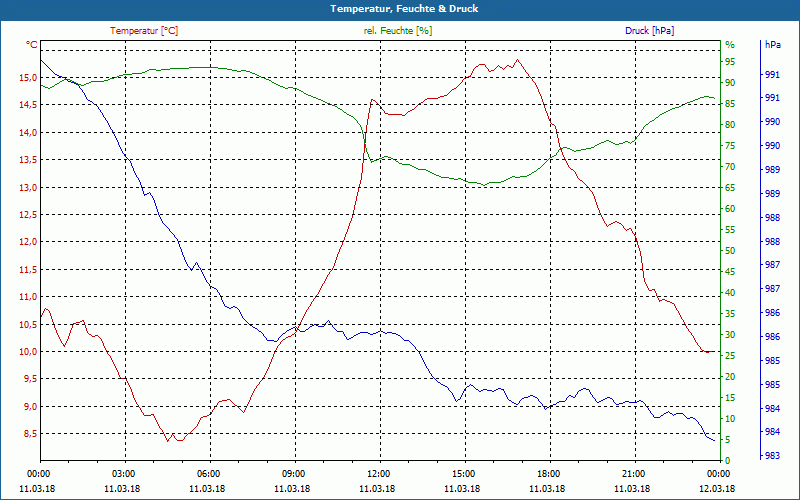Click the 12.03.18 date label
The width and height of the screenshot is (800, 500).
point(718,488)
